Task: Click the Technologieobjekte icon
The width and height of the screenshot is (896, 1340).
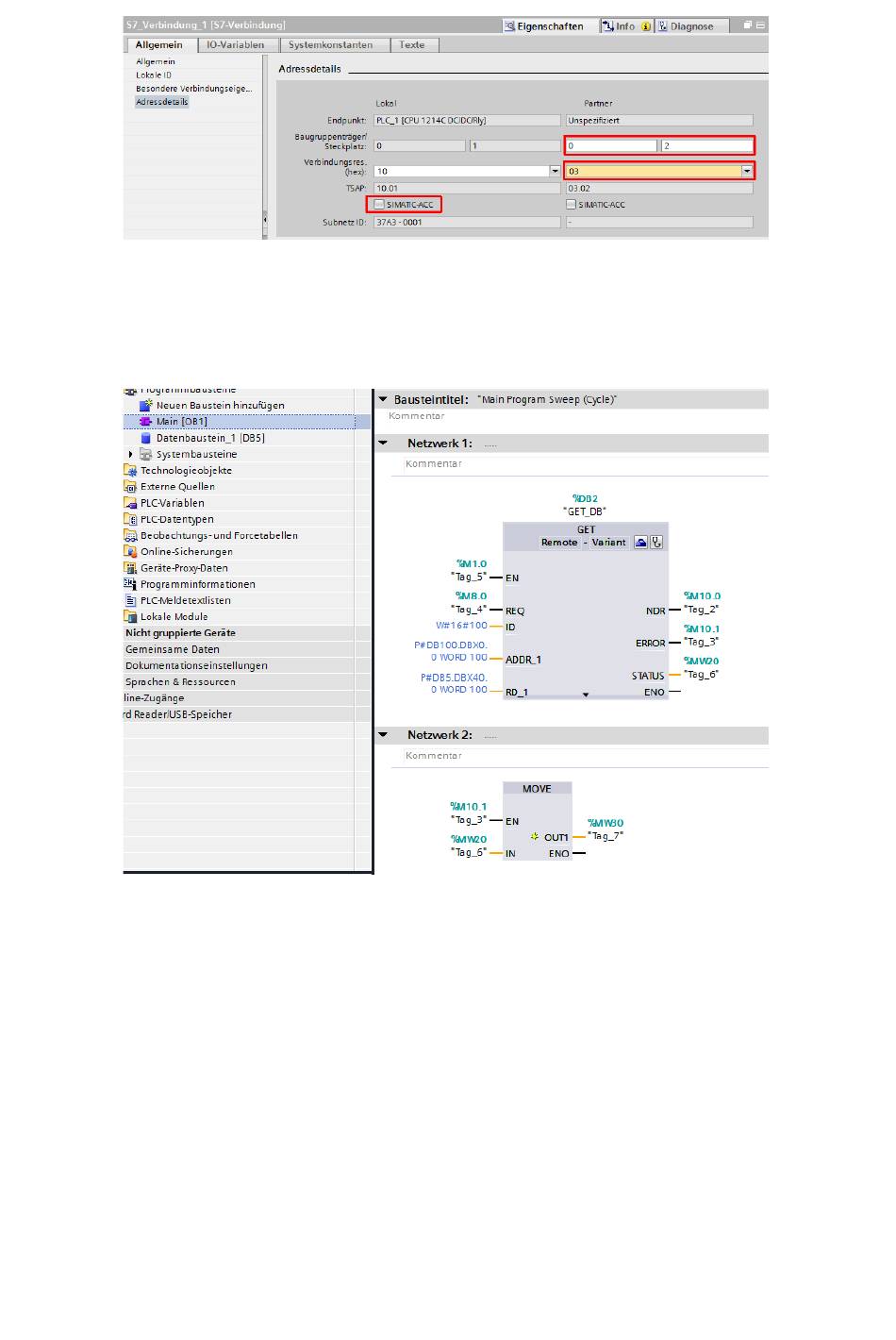Action: click(x=130, y=470)
